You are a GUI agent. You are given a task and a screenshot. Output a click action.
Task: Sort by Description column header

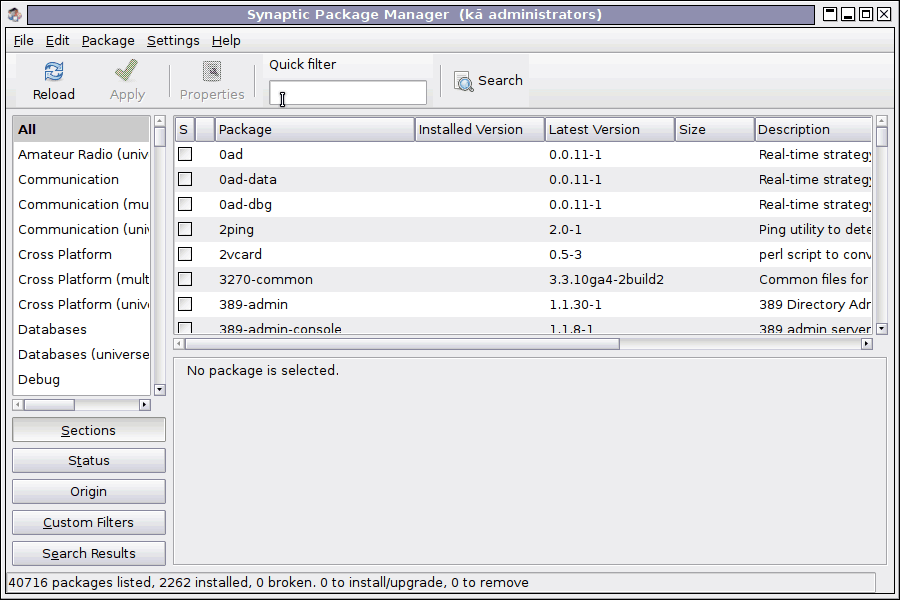[x=813, y=129]
